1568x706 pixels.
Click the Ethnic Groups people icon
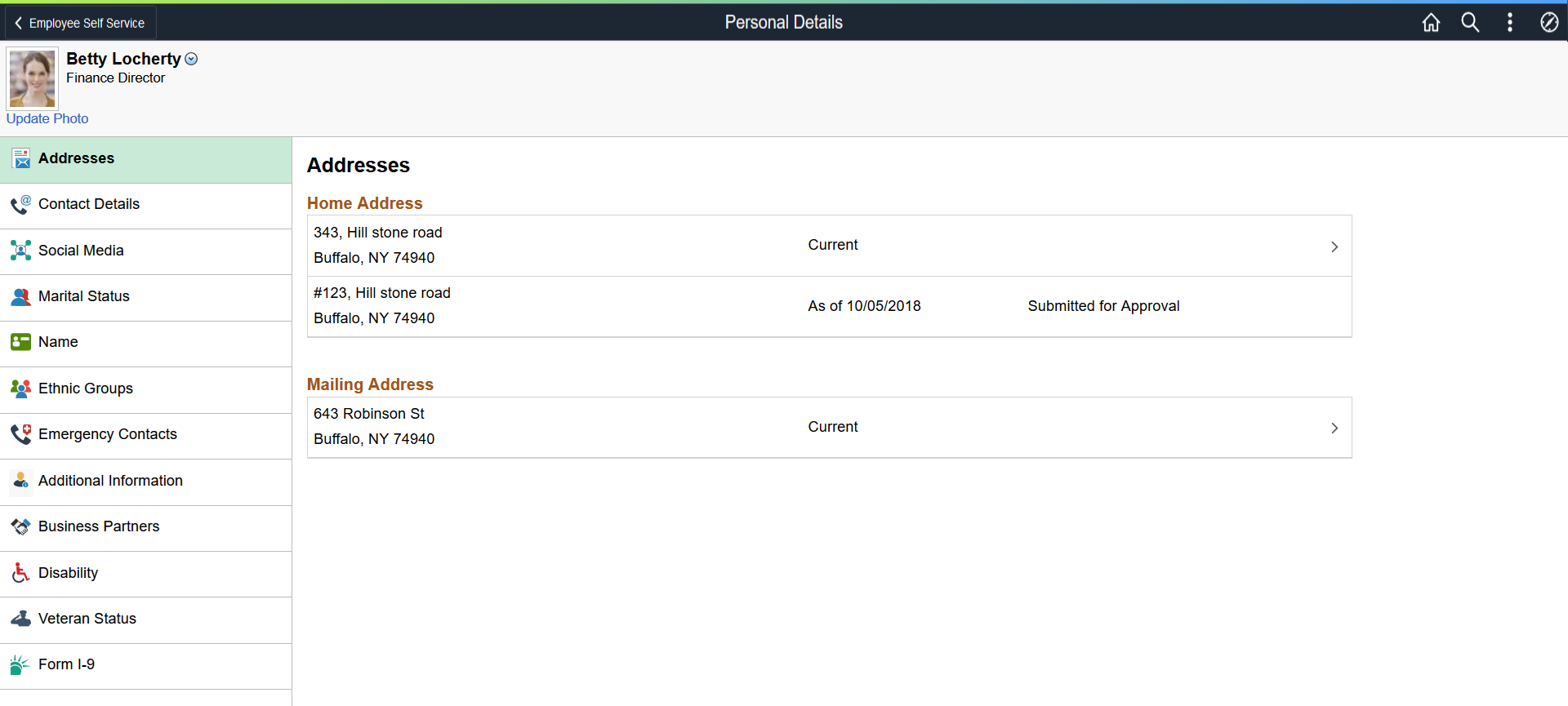(21, 389)
